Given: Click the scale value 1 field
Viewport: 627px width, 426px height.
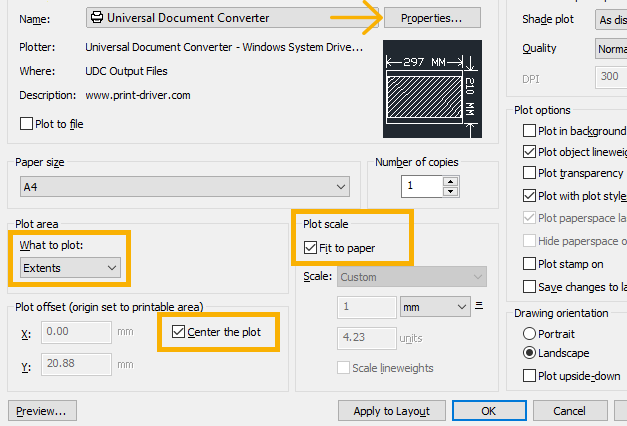Looking at the screenshot, I should [367, 307].
